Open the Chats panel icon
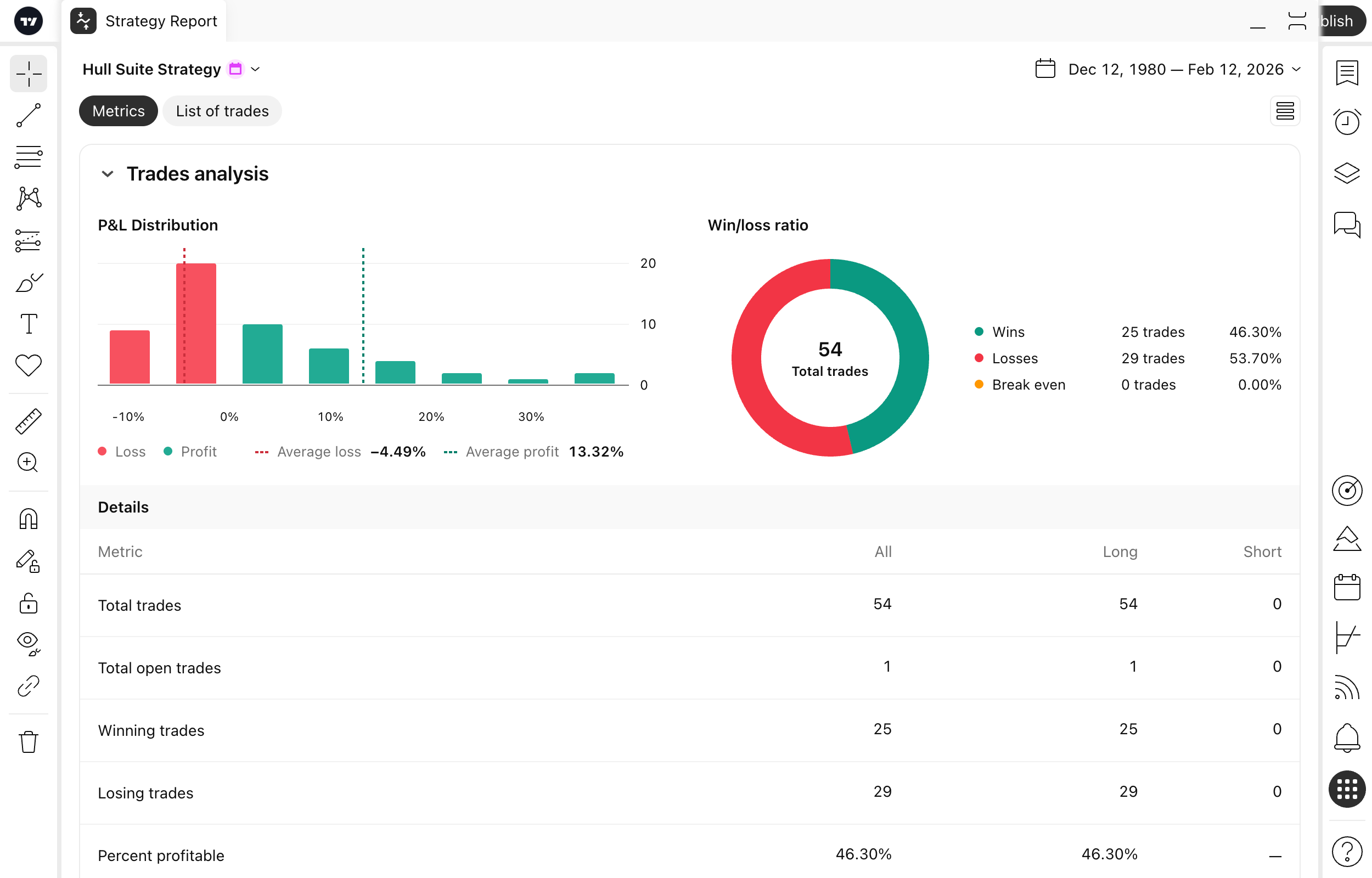1372x878 pixels. (x=1347, y=224)
